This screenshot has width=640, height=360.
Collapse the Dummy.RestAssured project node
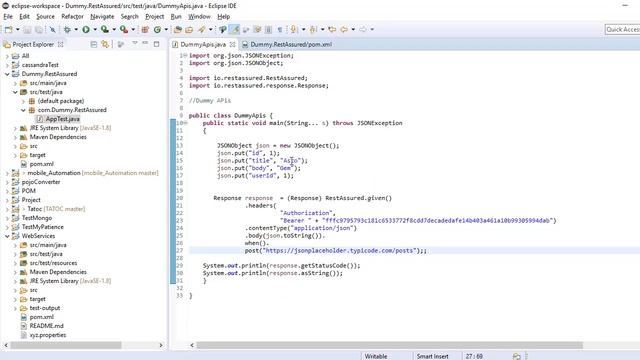tap(7, 74)
